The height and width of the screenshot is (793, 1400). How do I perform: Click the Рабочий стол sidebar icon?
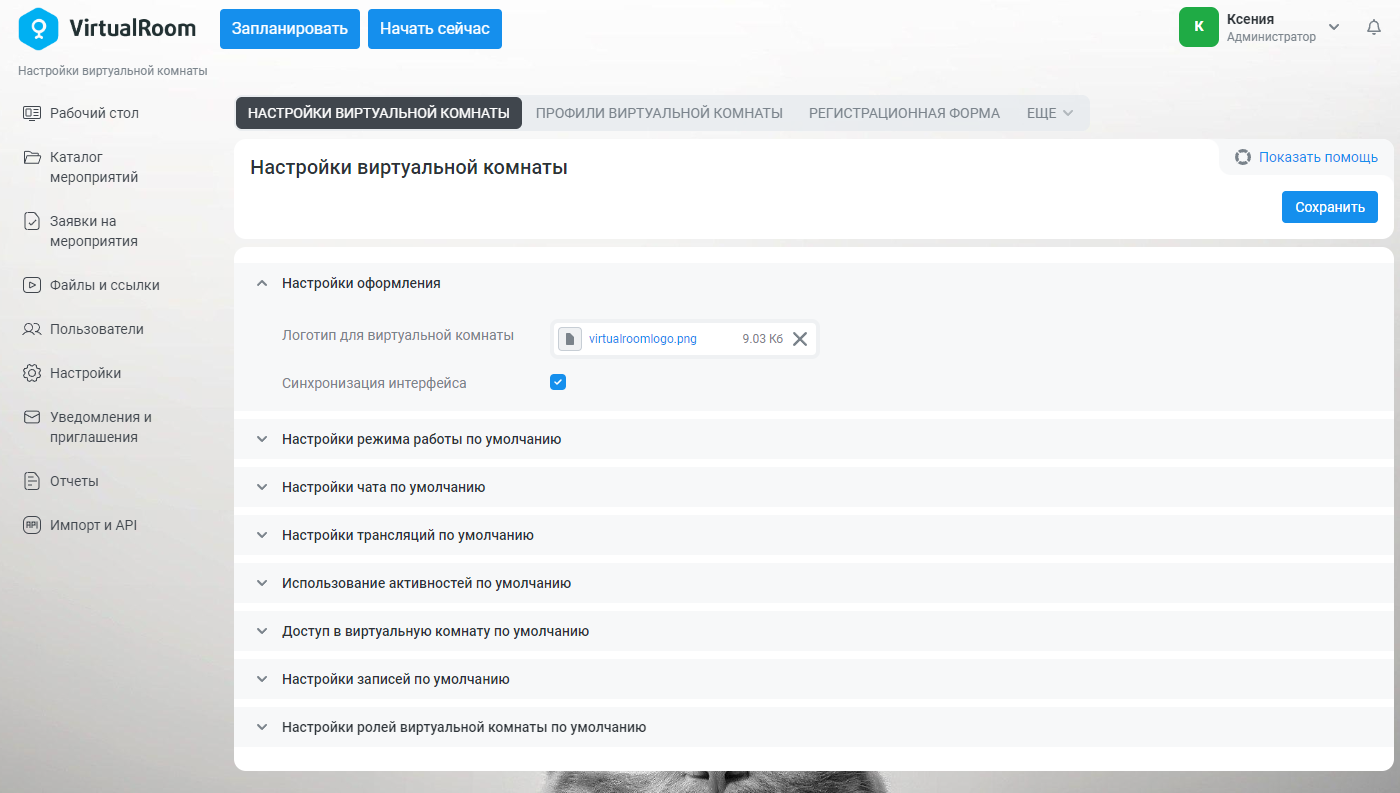coord(32,113)
